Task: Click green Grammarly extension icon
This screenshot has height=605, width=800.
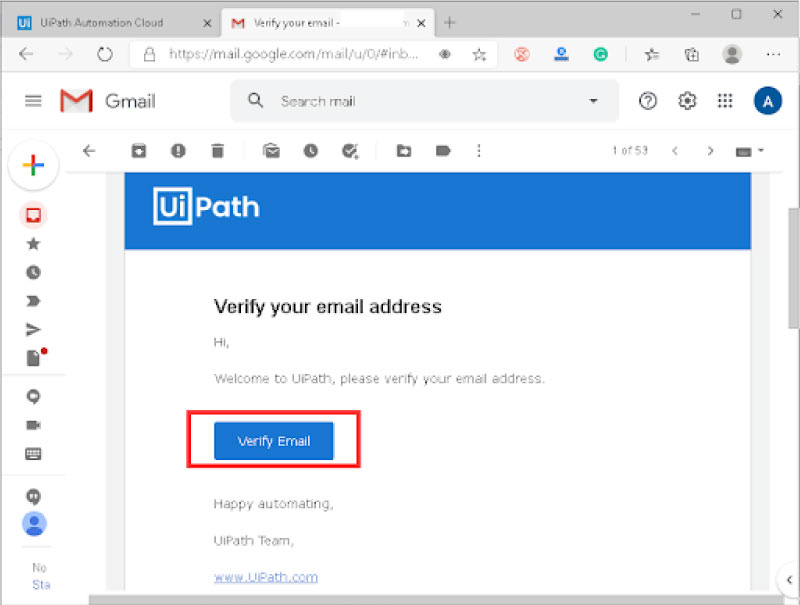Action: pos(601,54)
